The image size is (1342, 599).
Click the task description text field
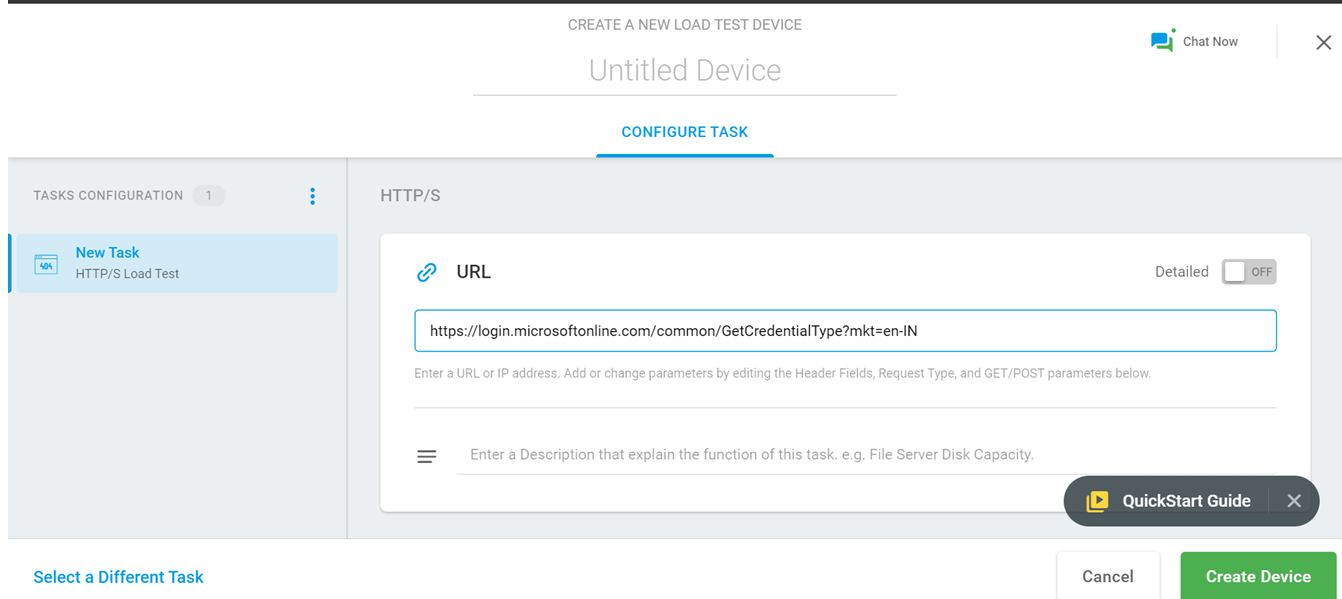(x=750, y=454)
